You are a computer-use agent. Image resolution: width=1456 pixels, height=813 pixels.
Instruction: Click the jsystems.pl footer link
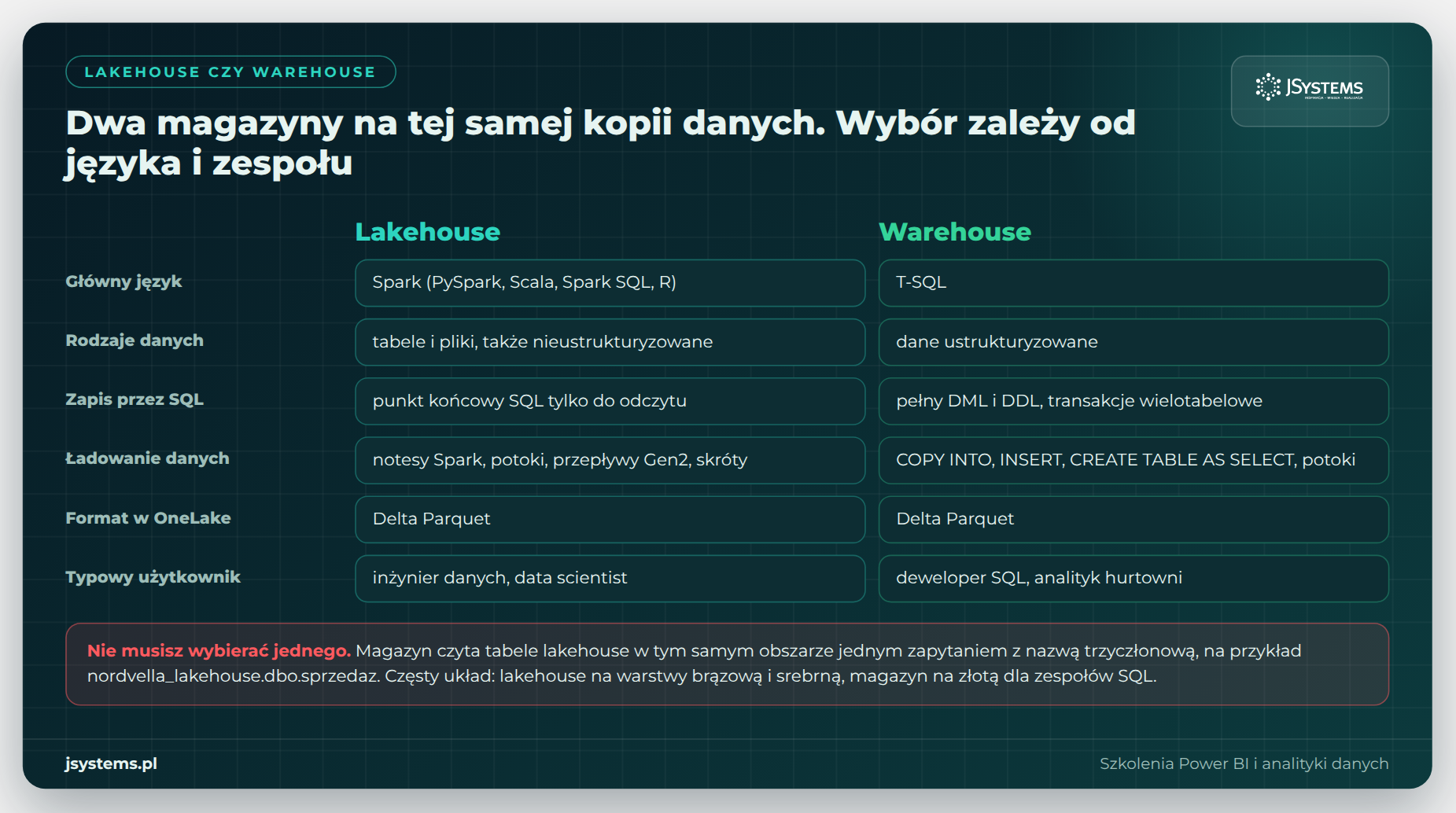pyautogui.click(x=111, y=763)
